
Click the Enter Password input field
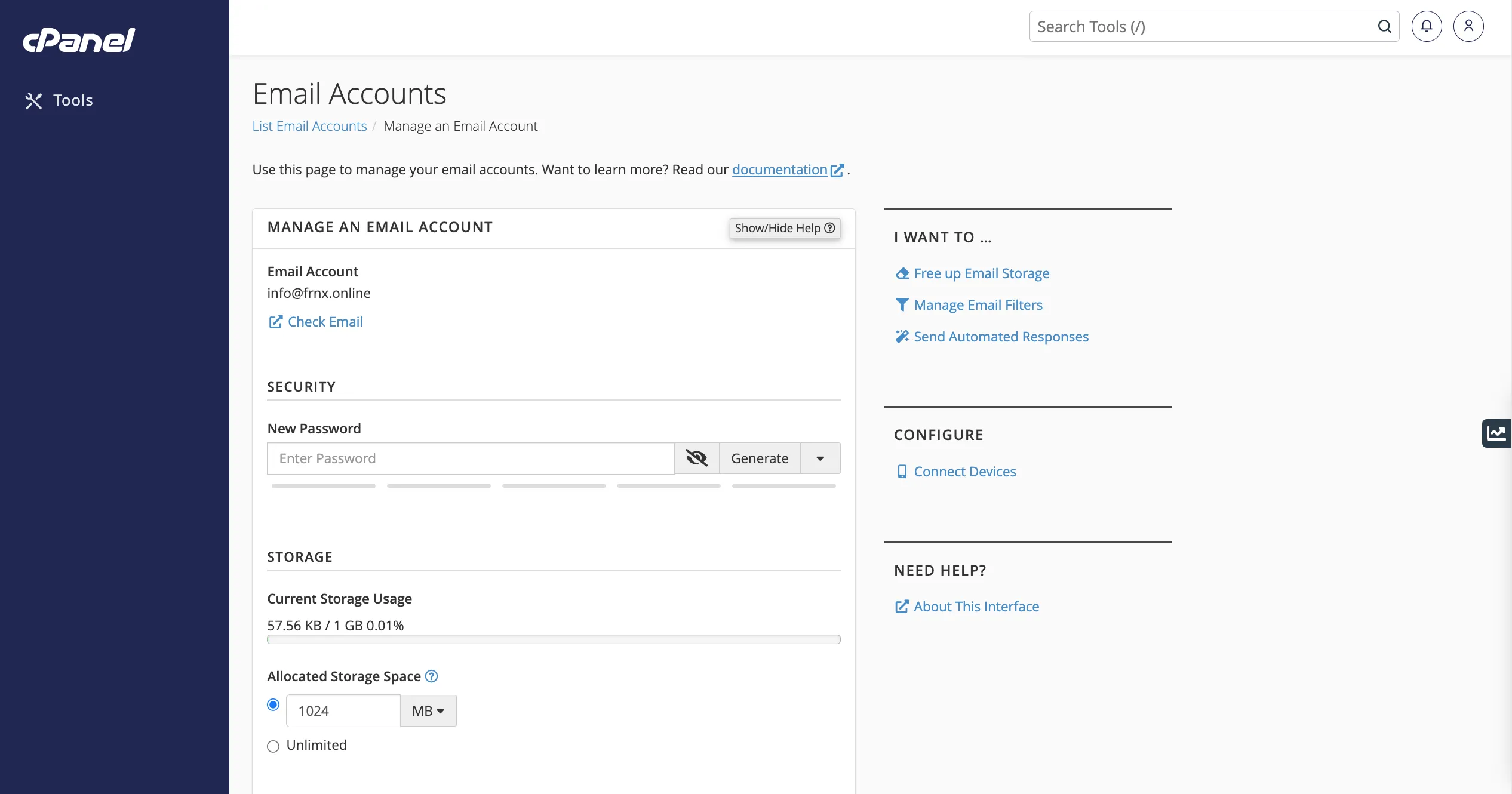[x=471, y=458]
